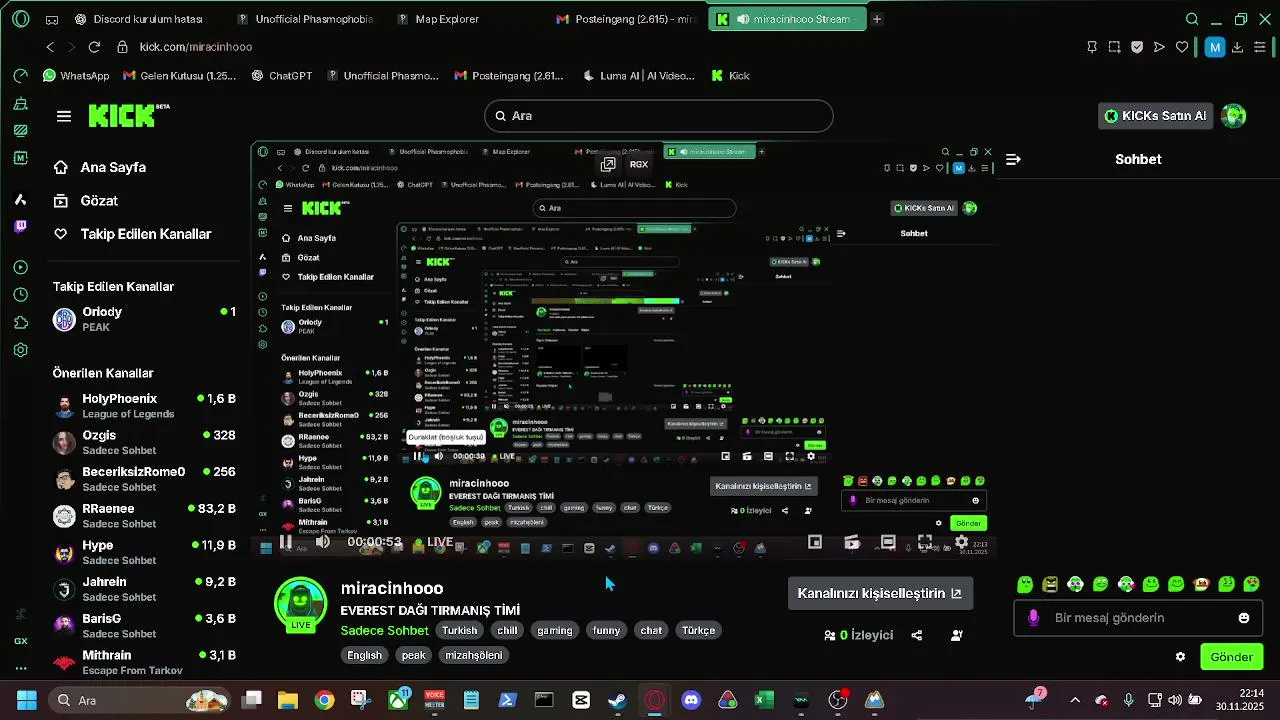
Task: Open Opera sidebar three dots more menu
Action: [x=21, y=668]
